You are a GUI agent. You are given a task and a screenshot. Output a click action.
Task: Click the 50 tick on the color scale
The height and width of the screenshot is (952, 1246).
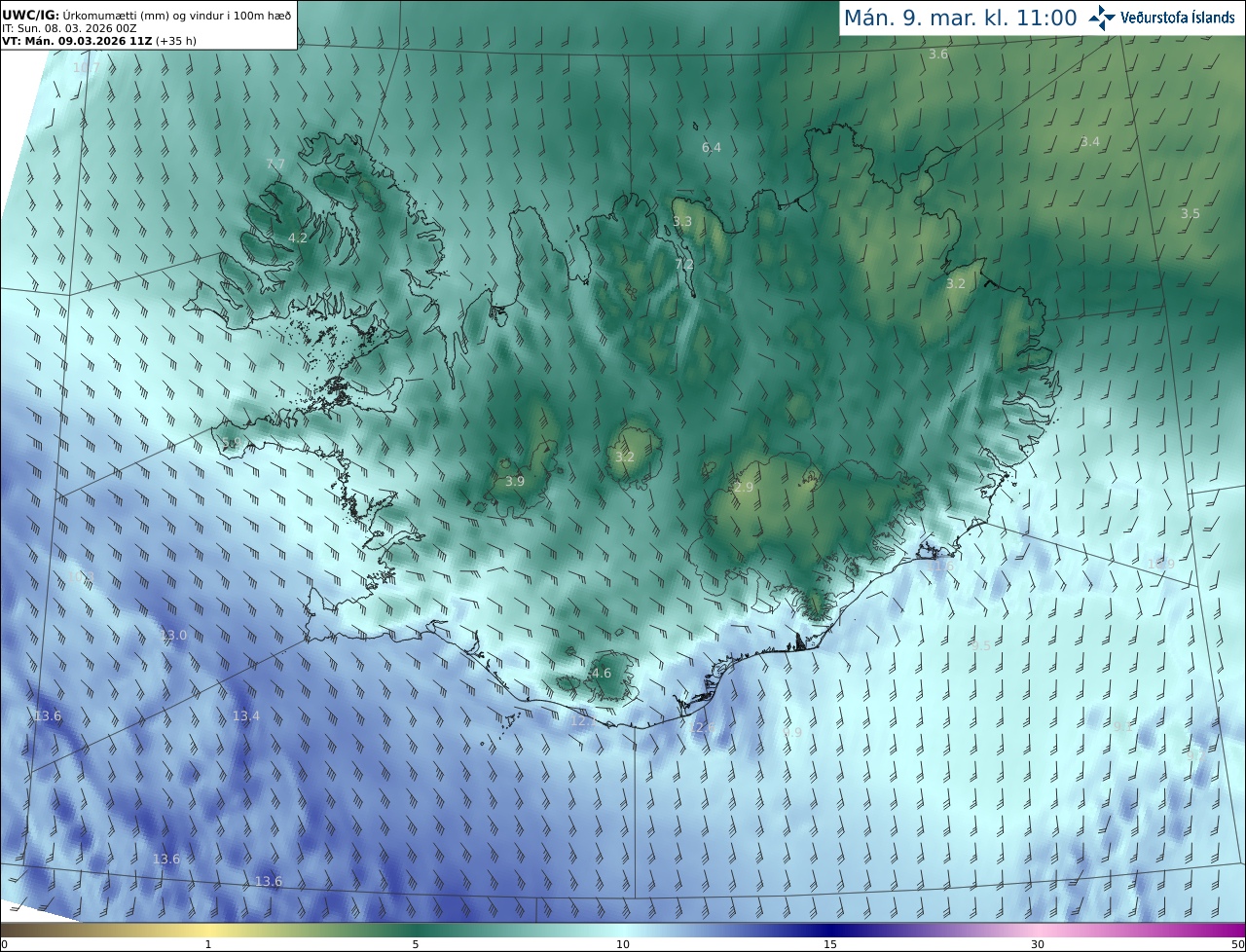coord(1238,944)
